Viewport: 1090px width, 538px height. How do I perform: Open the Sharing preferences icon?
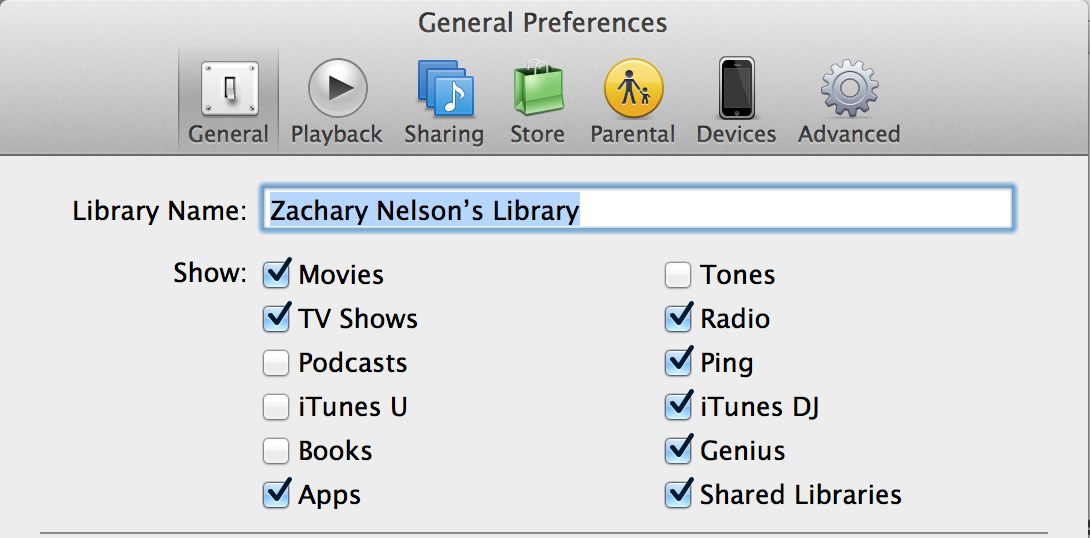(x=445, y=88)
